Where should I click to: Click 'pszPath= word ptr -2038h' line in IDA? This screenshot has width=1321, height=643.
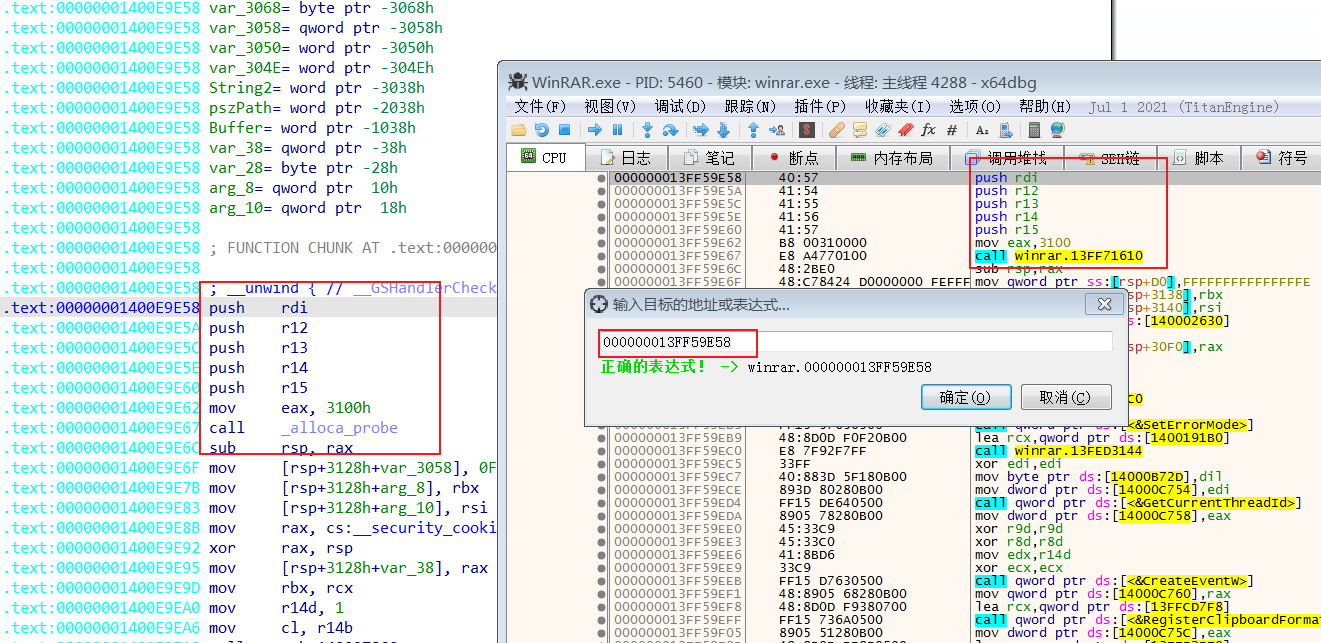(x=317, y=108)
